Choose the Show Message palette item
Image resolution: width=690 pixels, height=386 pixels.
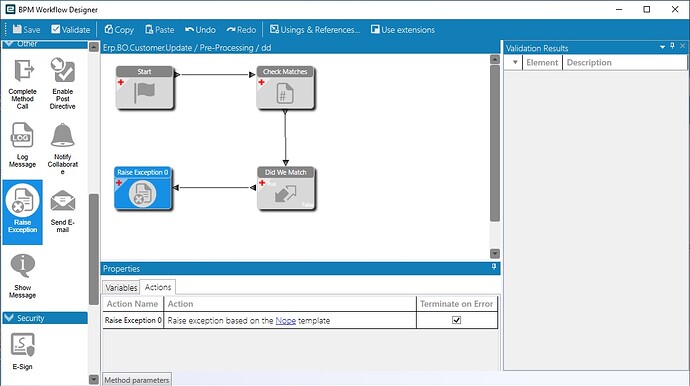point(22,276)
